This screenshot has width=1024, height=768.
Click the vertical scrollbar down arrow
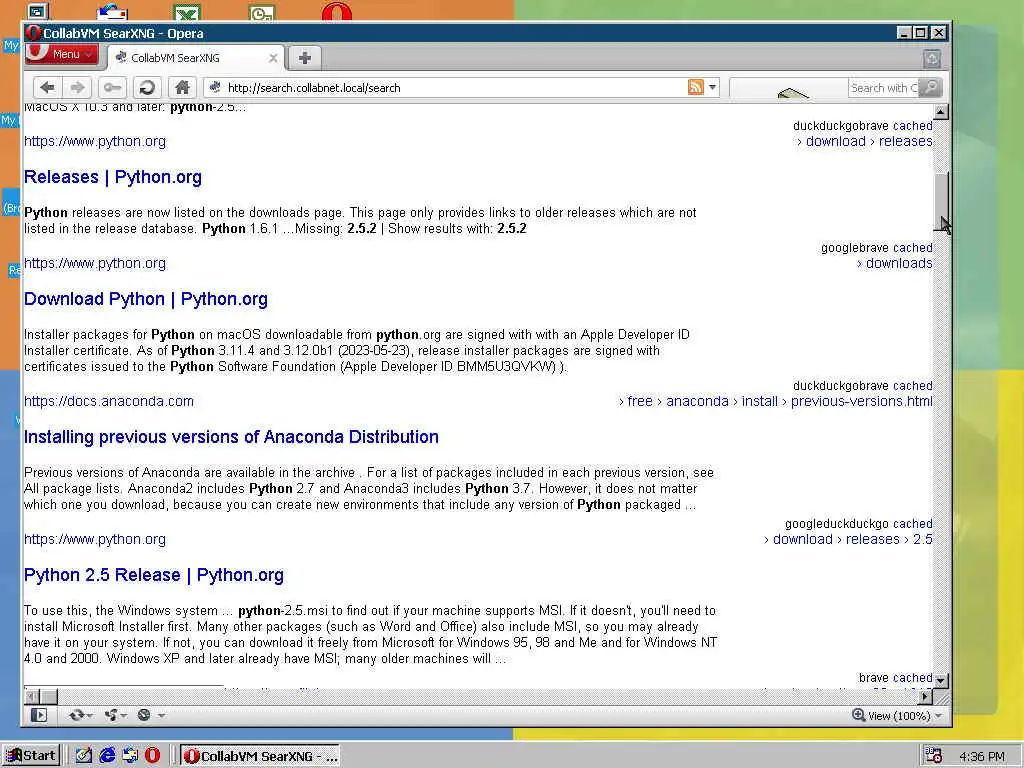[940, 680]
